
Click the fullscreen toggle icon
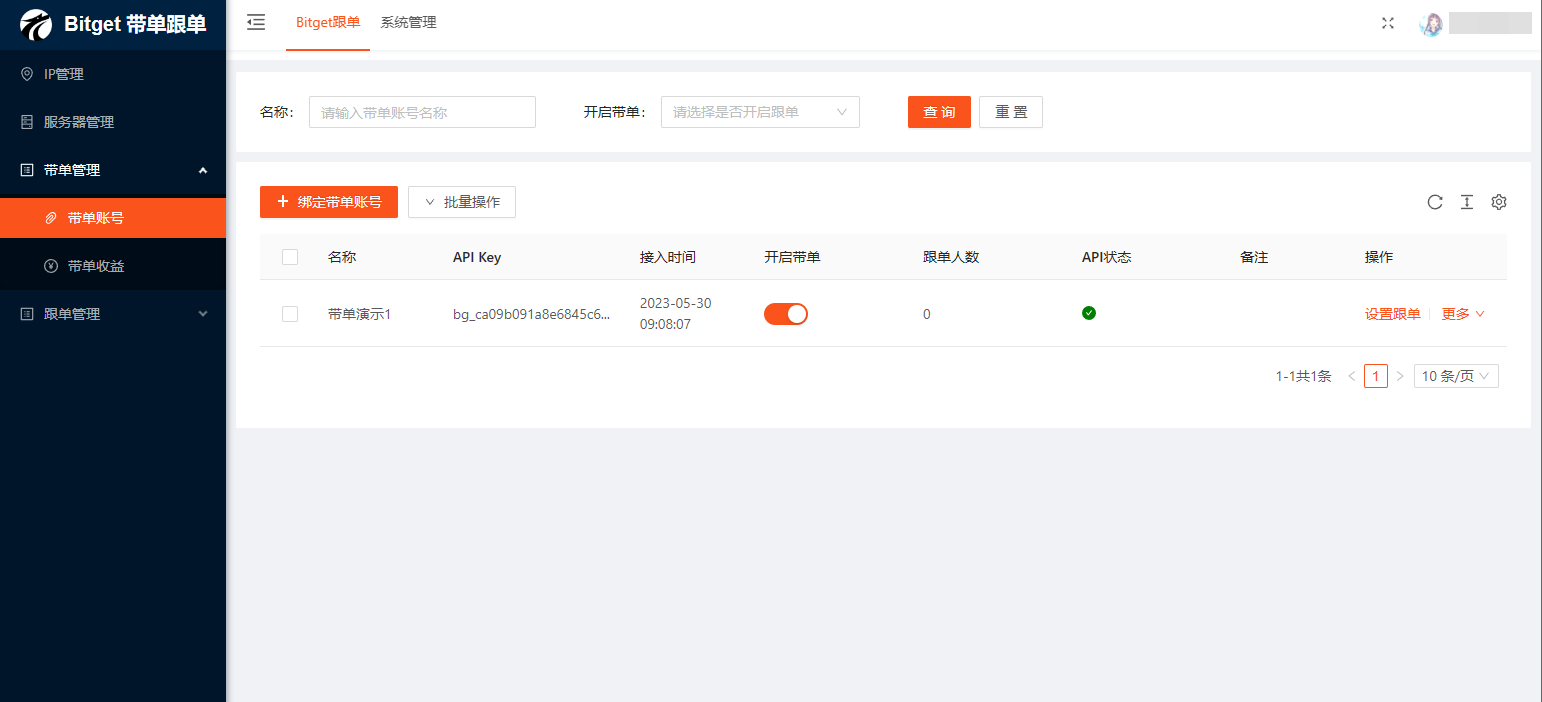1388,23
